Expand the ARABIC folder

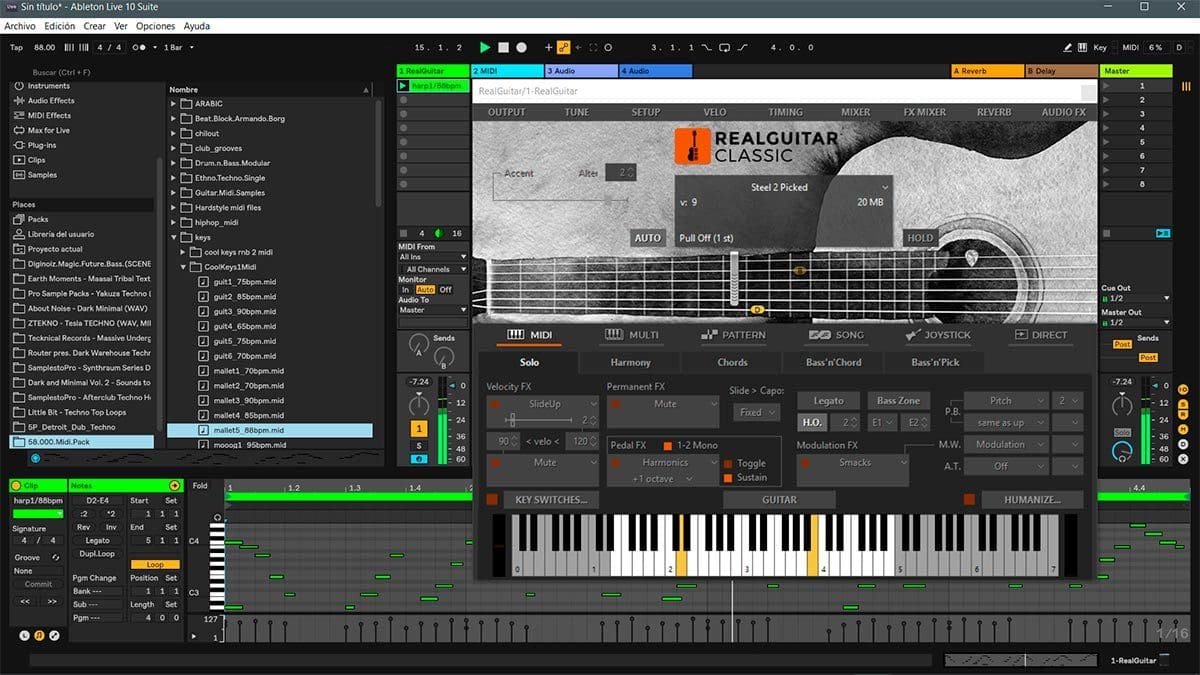173,104
